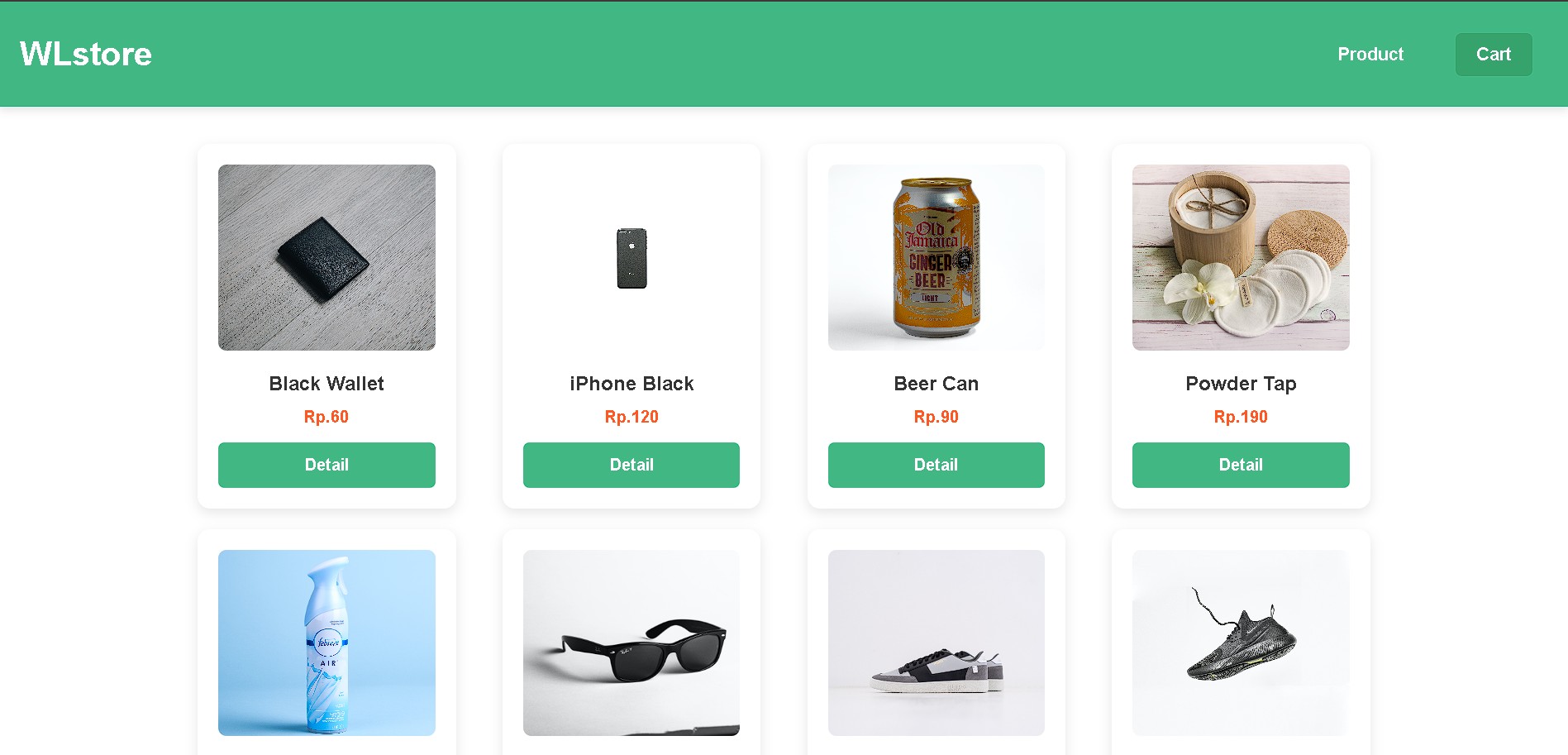View details of Black Wallet
The width and height of the screenshot is (1568, 755).
pos(326,465)
